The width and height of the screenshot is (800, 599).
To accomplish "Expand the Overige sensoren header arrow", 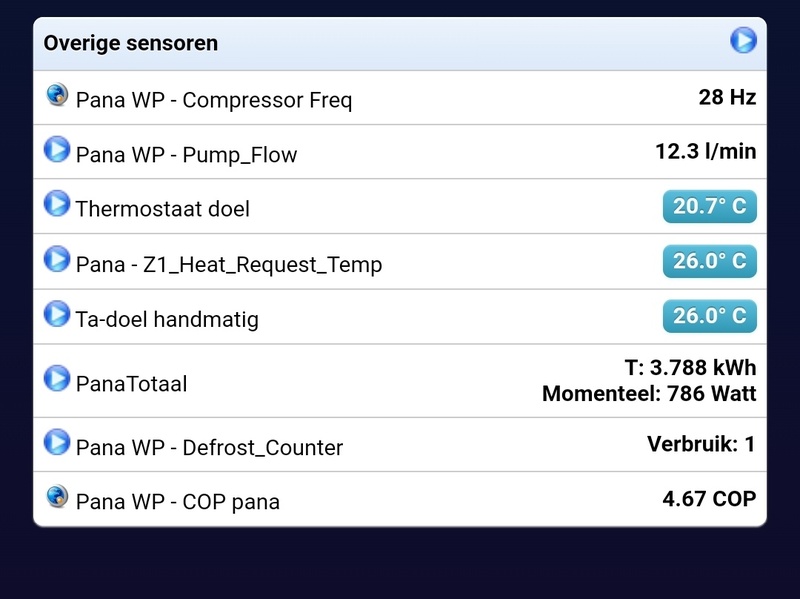I will pos(743,40).
